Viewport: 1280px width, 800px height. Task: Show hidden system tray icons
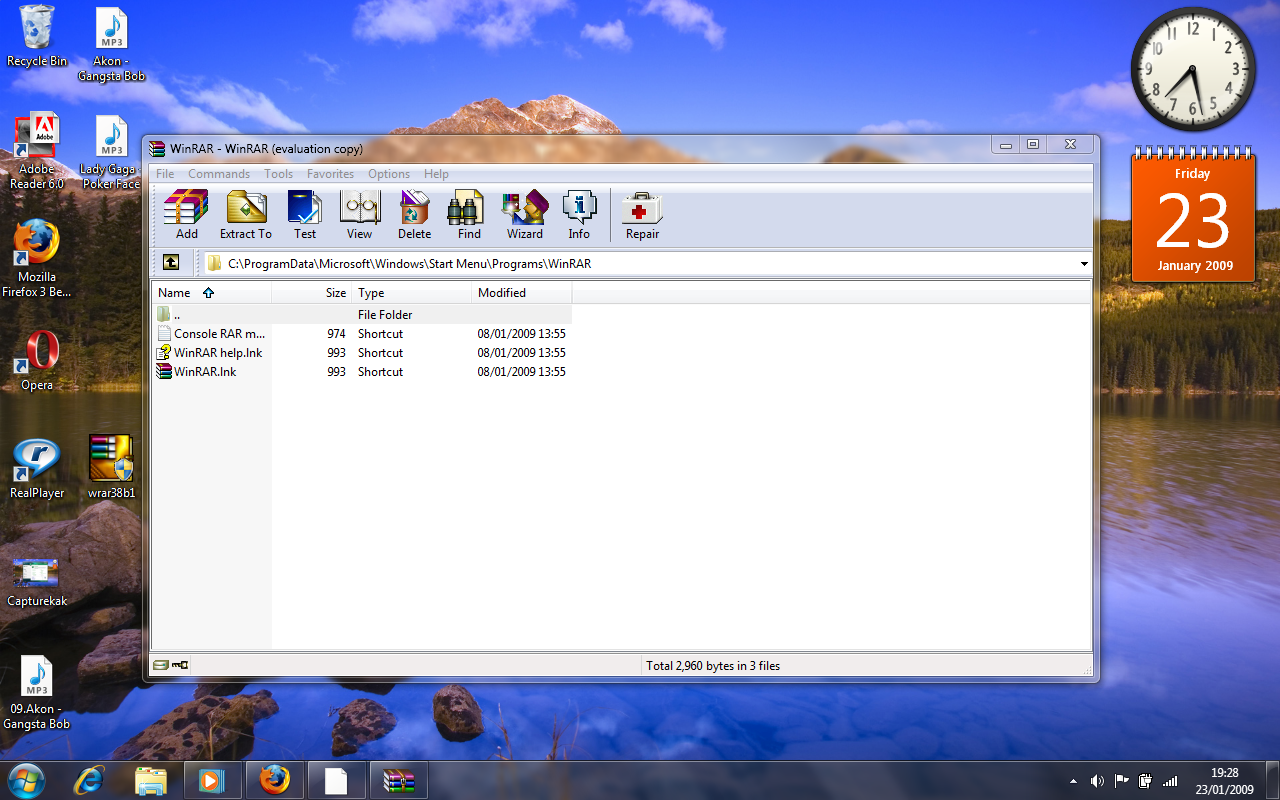click(1074, 781)
